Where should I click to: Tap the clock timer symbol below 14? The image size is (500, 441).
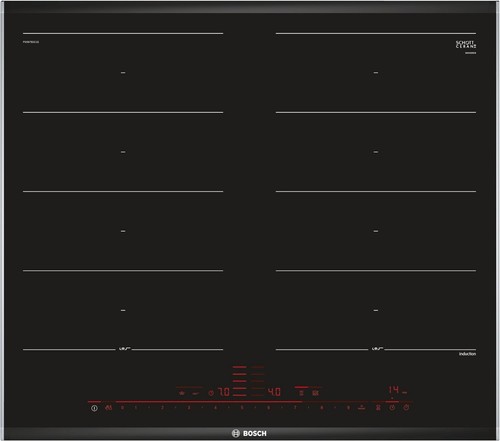pos(392,407)
